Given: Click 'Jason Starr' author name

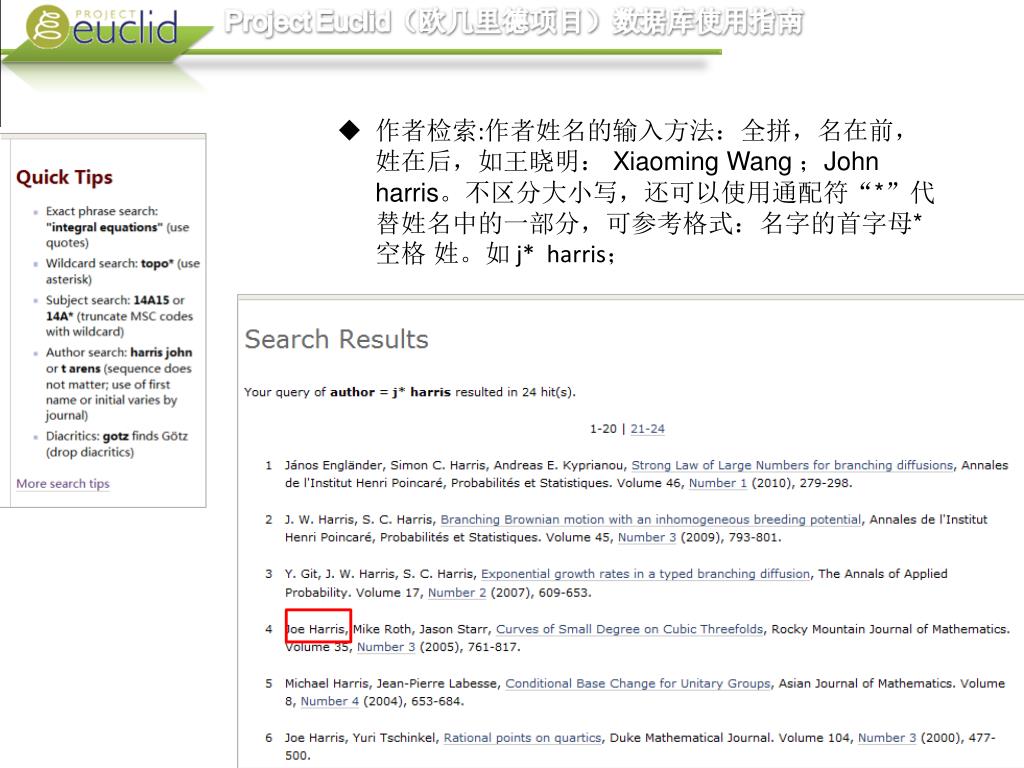Looking at the screenshot, I should click(x=453, y=629).
